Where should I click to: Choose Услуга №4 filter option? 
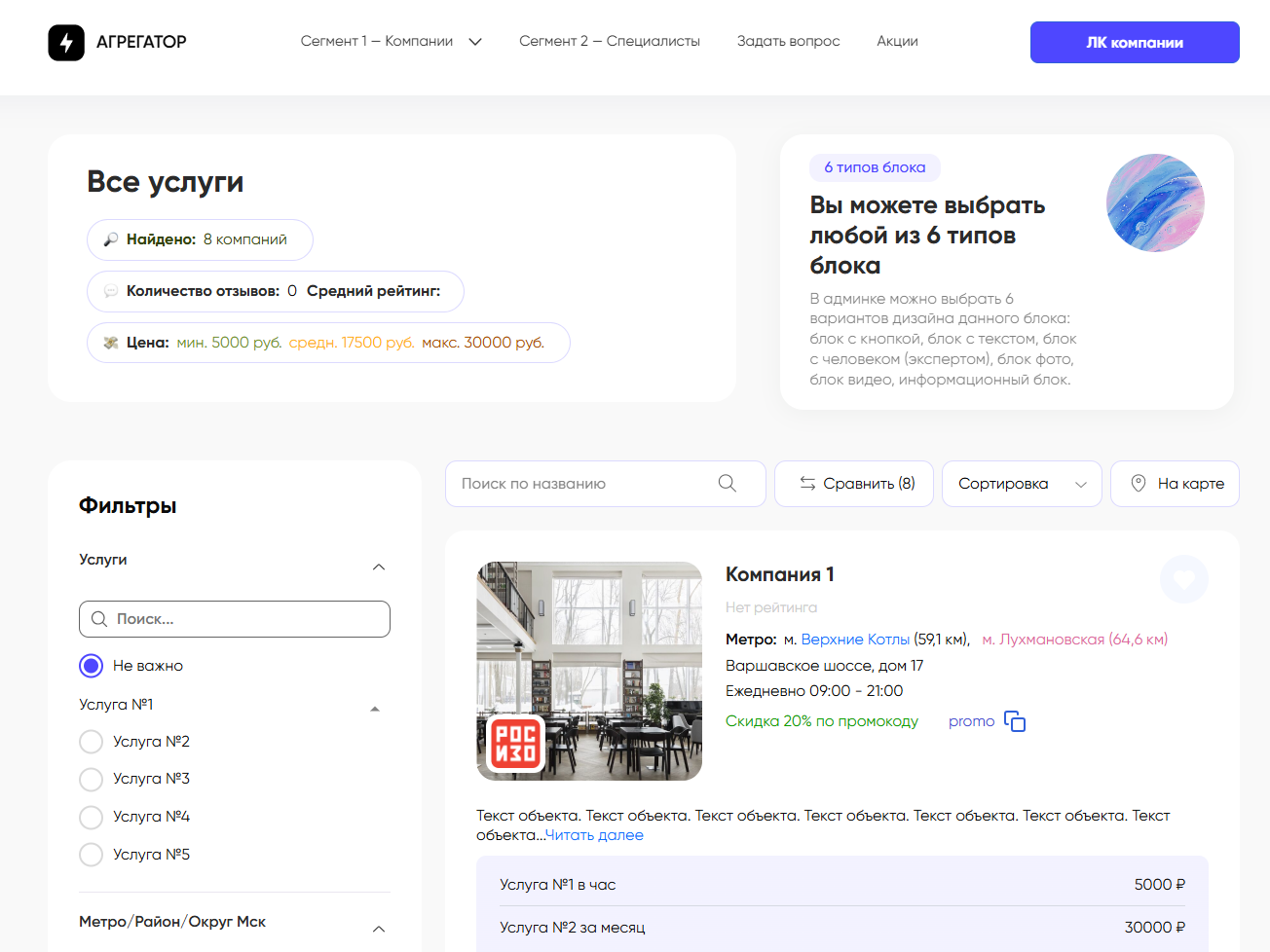[92, 817]
